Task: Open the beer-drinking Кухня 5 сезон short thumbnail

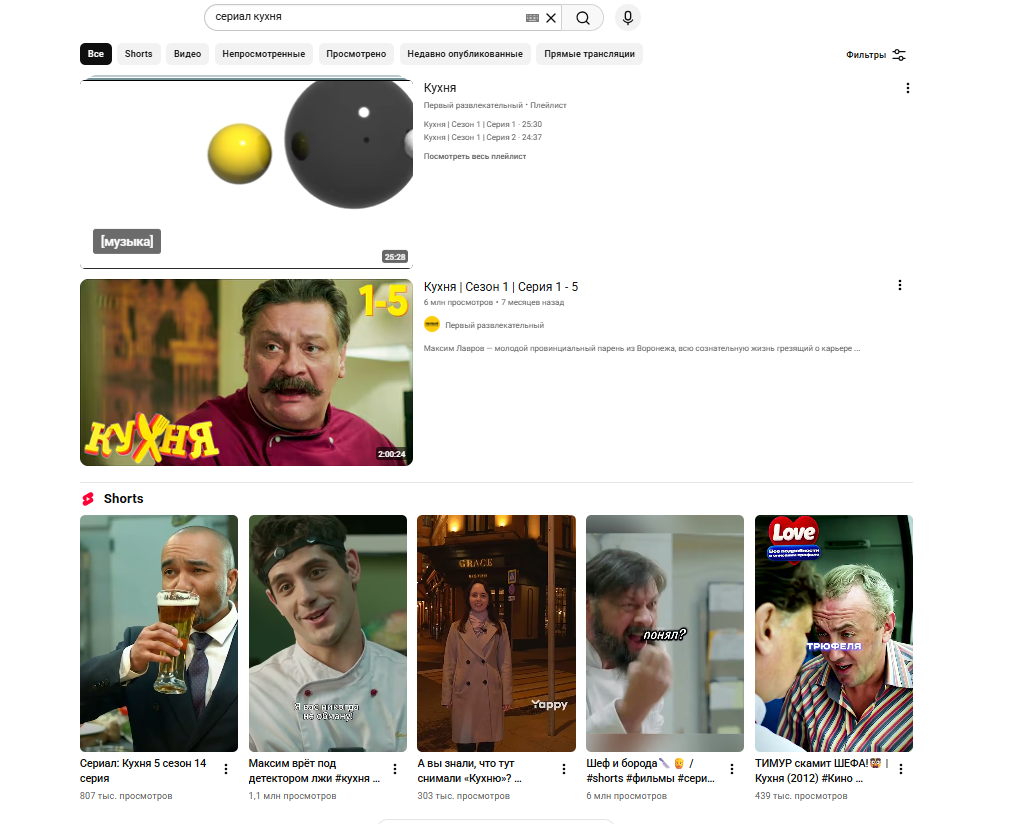Action: (x=159, y=633)
